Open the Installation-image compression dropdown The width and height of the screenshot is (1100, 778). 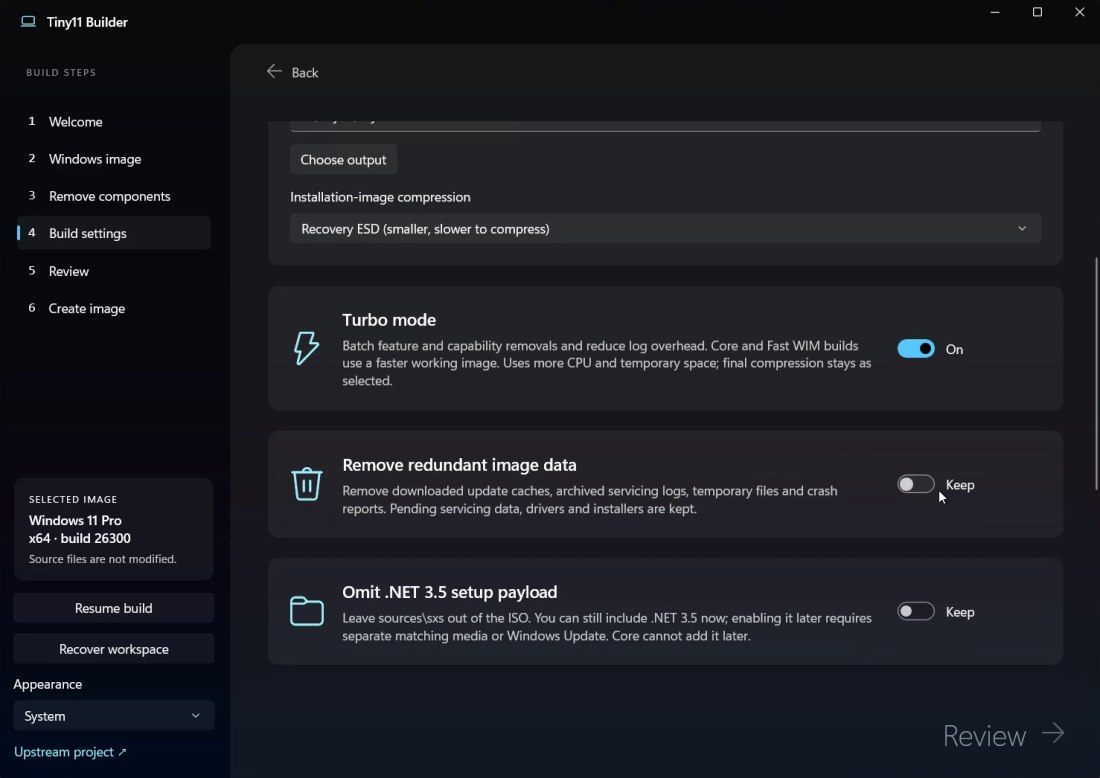click(x=665, y=229)
